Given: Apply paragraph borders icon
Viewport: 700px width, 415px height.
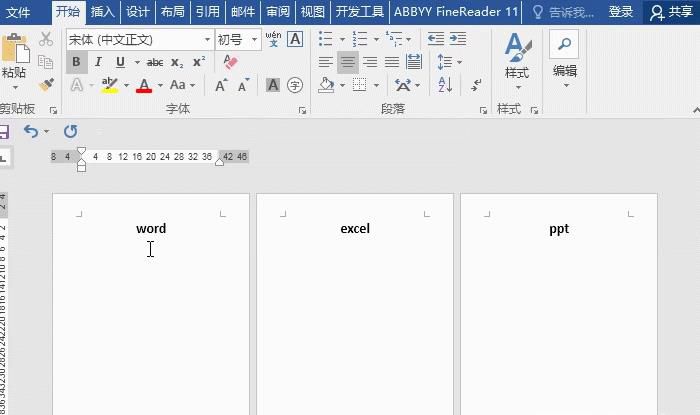Looking at the screenshot, I should [359, 85].
